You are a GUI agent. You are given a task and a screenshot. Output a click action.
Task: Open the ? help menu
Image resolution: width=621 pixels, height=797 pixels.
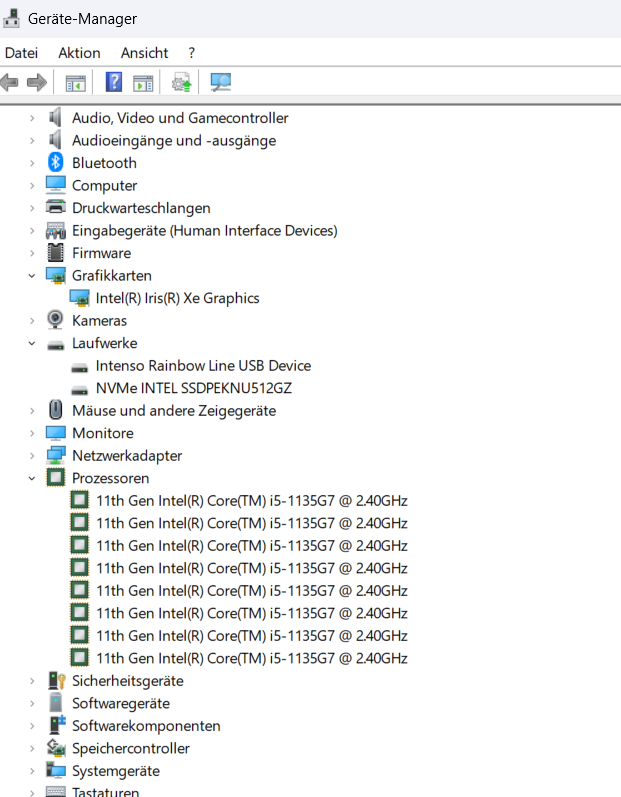(x=191, y=53)
